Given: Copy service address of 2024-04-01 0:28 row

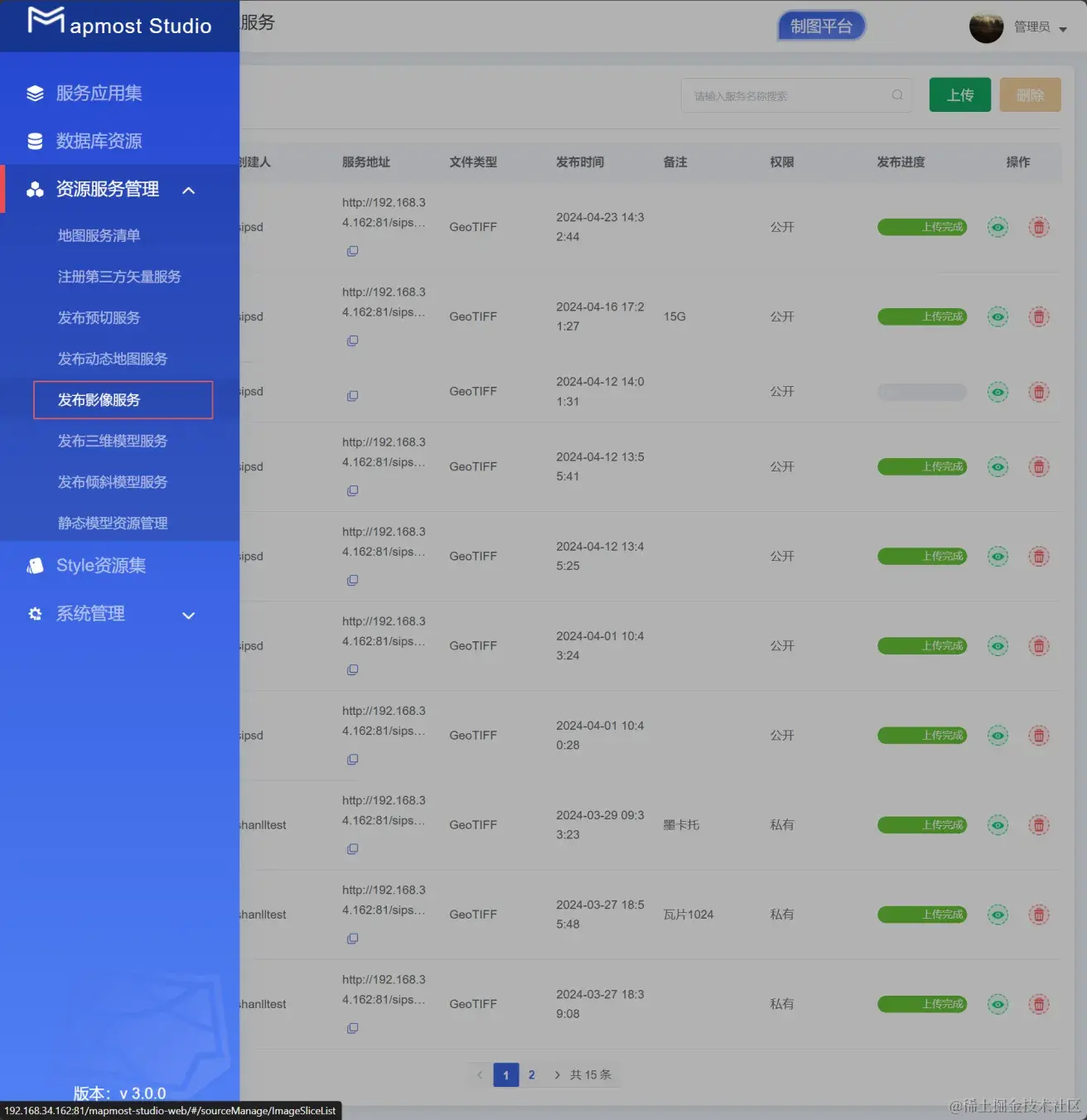Looking at the screenshot, I should coord(352,760).
